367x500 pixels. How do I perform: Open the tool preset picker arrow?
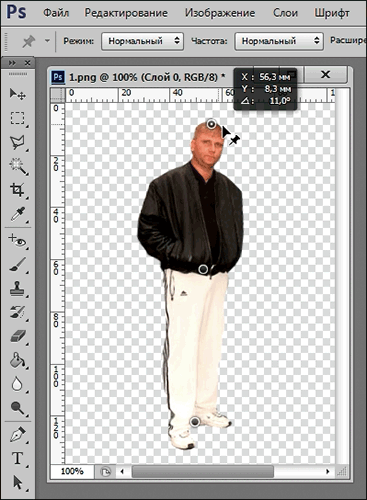coord(47,41)
